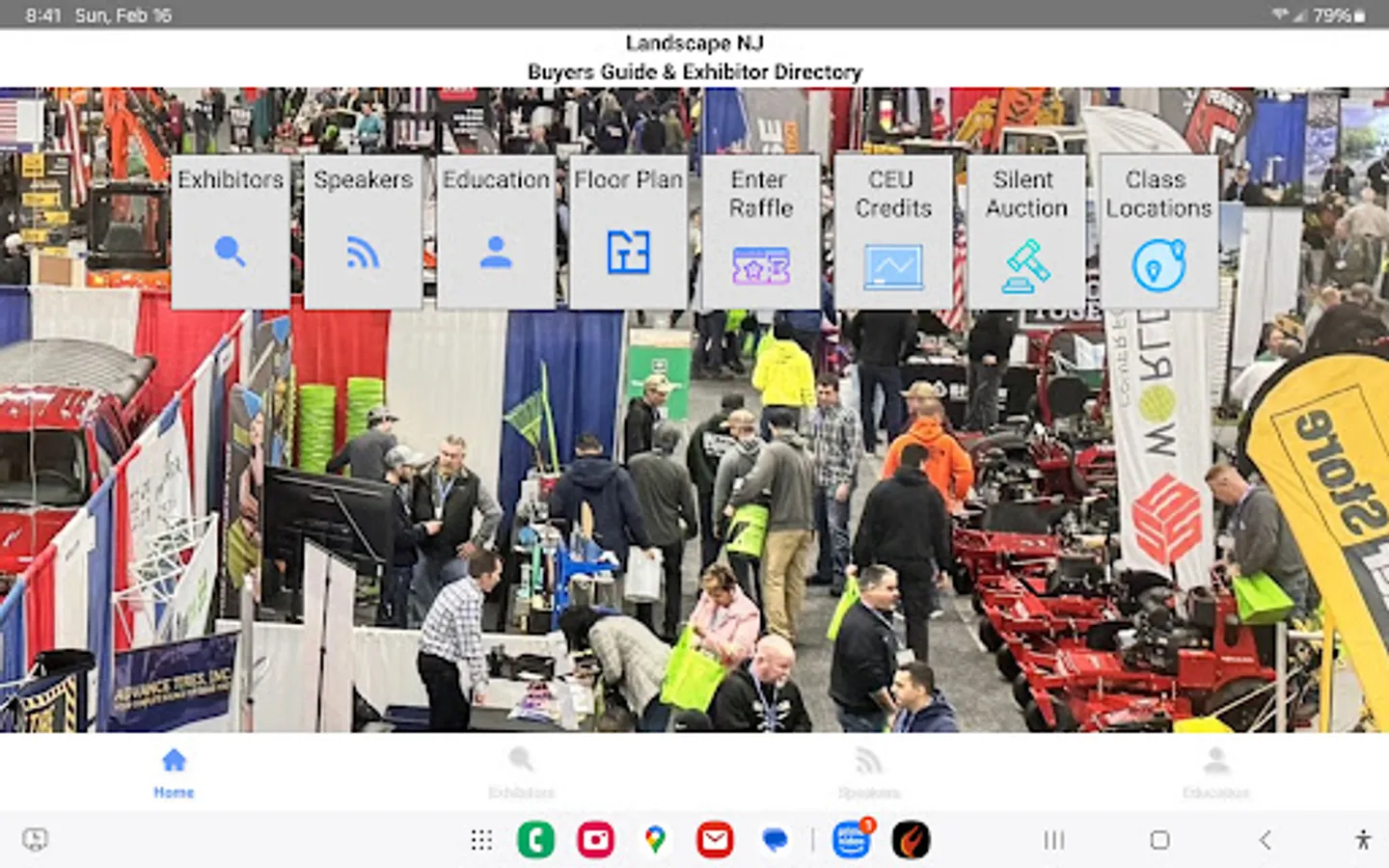Tap the Speakers item in bottom navigation
Image resolution: width=1389 pixels, height=868 pixels.
(869, 770)
